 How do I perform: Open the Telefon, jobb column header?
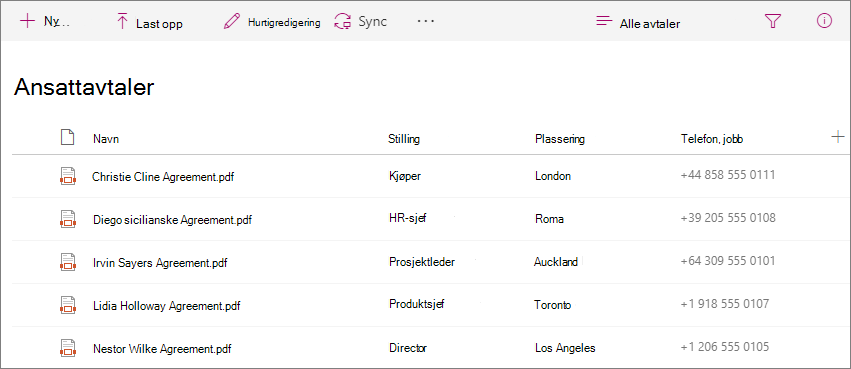pyautogui.click(x=712, y=139)
